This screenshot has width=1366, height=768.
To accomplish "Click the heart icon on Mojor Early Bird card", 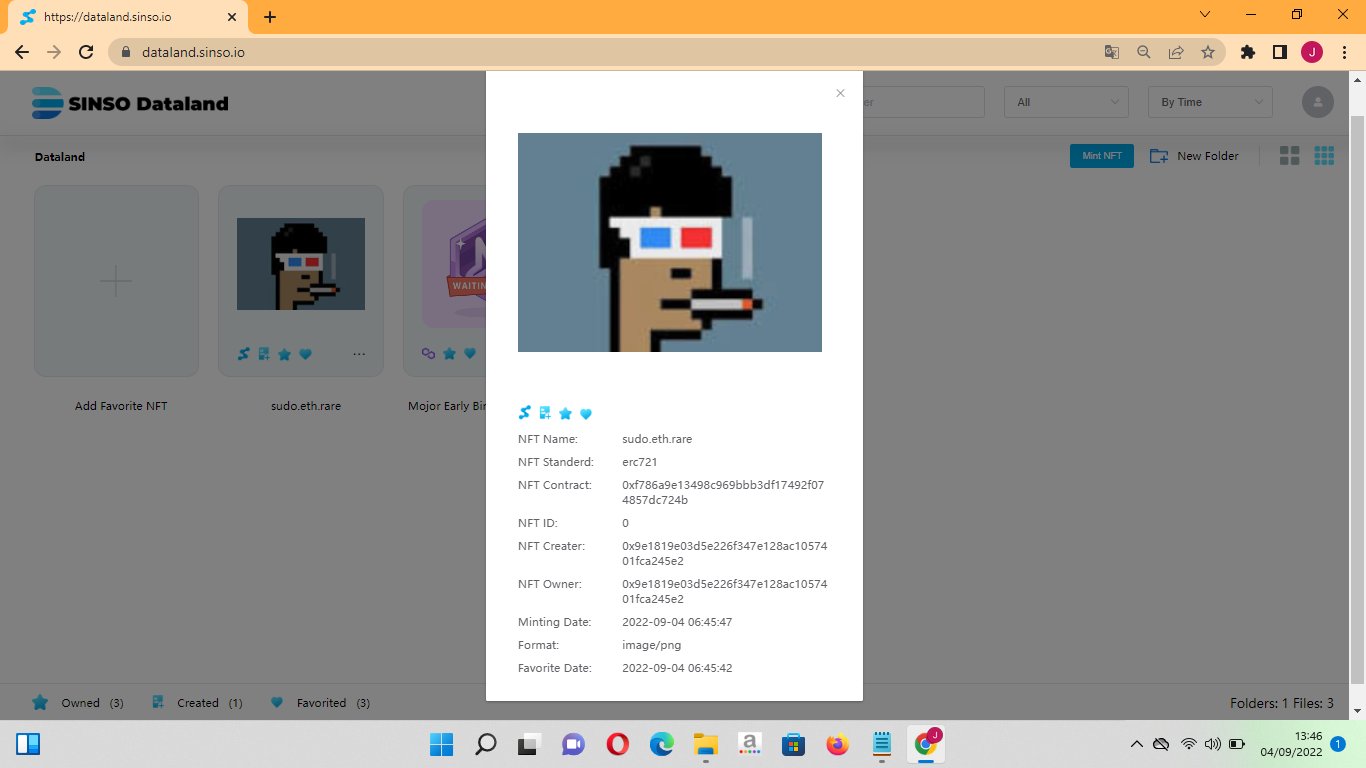I will click(470, 354).
